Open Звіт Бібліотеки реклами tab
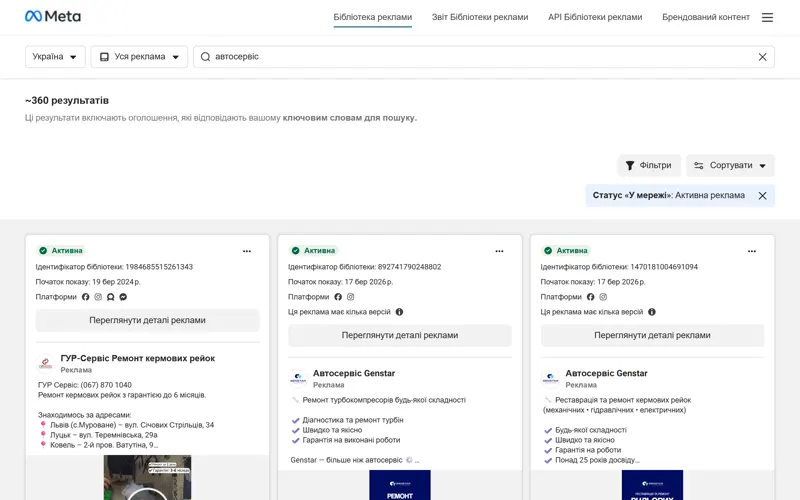Screen dimensions: 800x500 pos(480,17)
